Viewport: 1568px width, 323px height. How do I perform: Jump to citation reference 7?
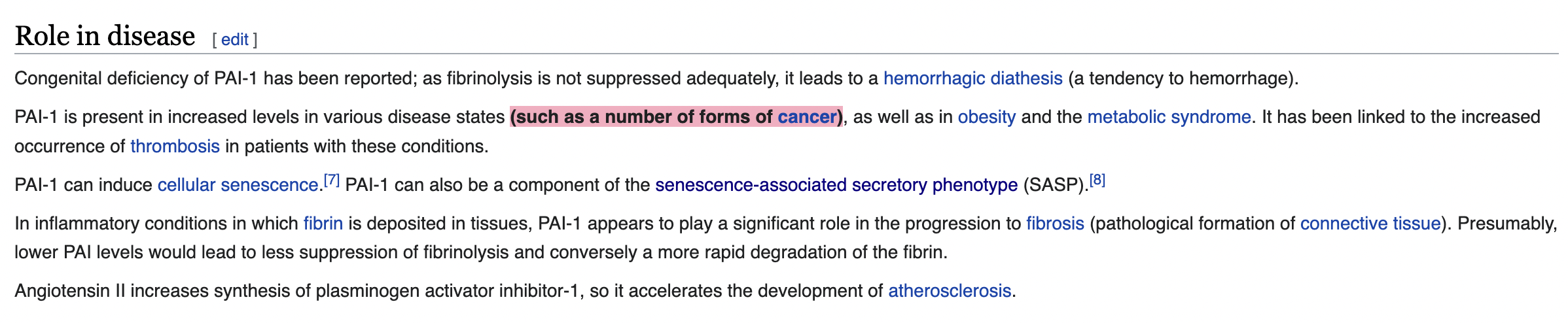[332, 180]
